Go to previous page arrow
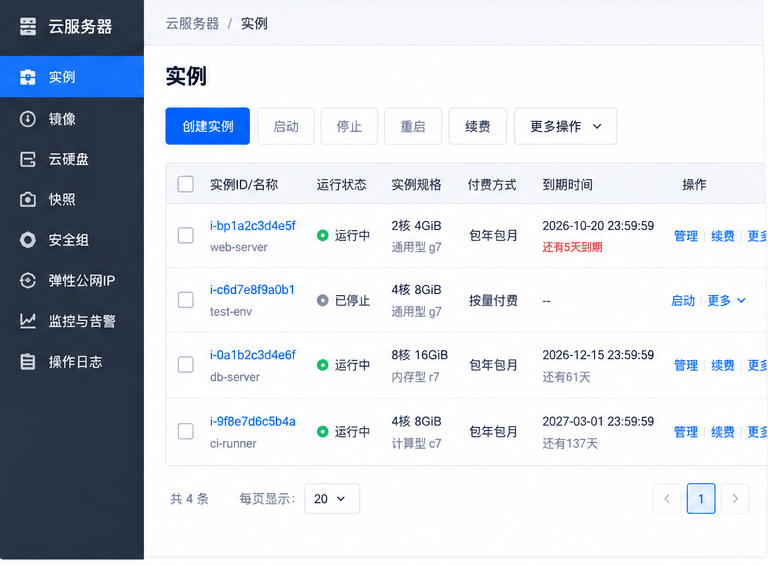 (x=667, y=498)
